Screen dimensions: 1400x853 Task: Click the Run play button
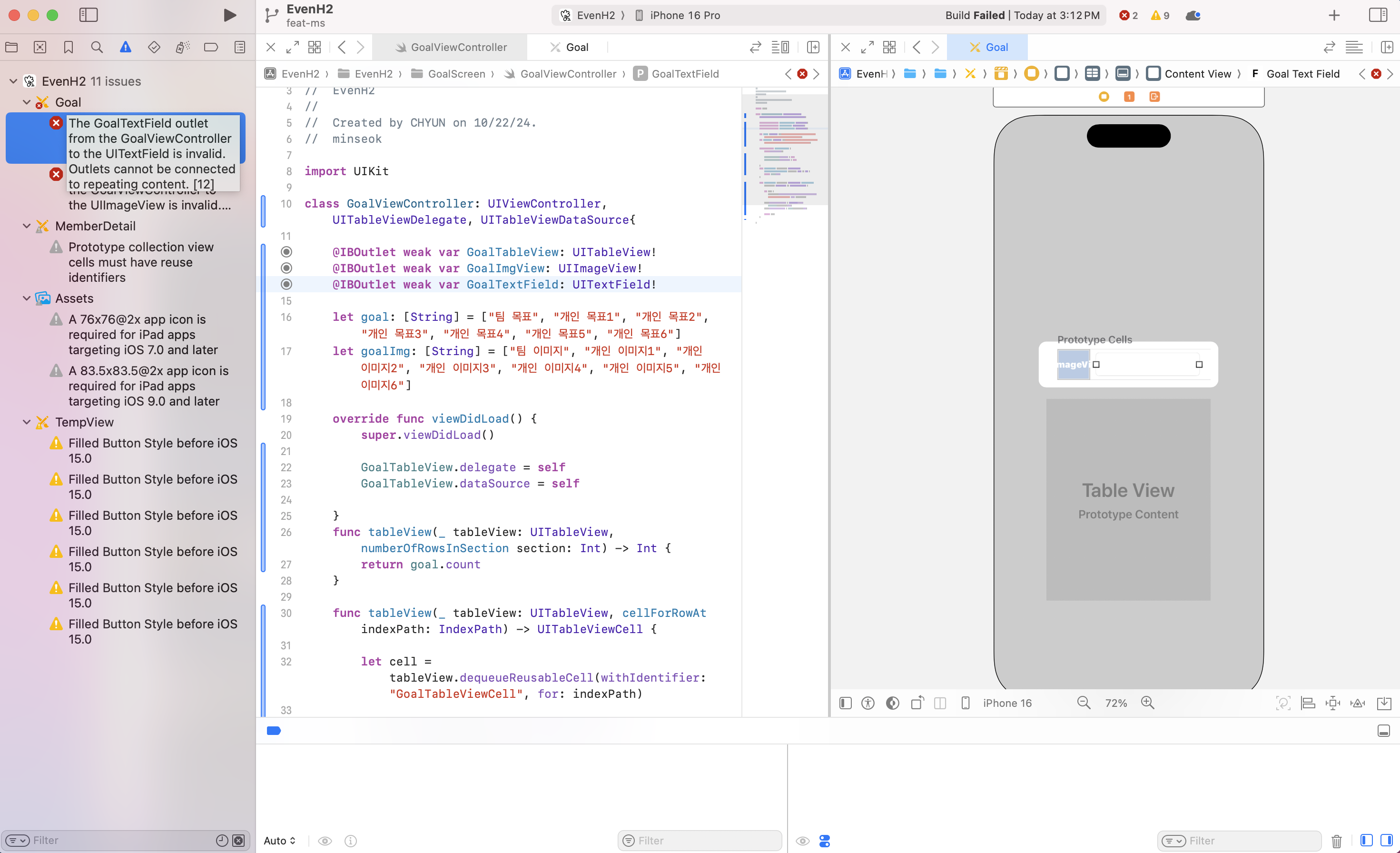[x=229, y=15]
